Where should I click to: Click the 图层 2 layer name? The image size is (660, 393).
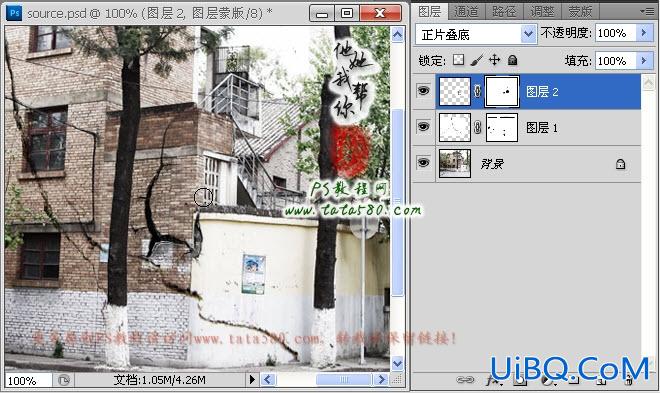pos(542,91)
